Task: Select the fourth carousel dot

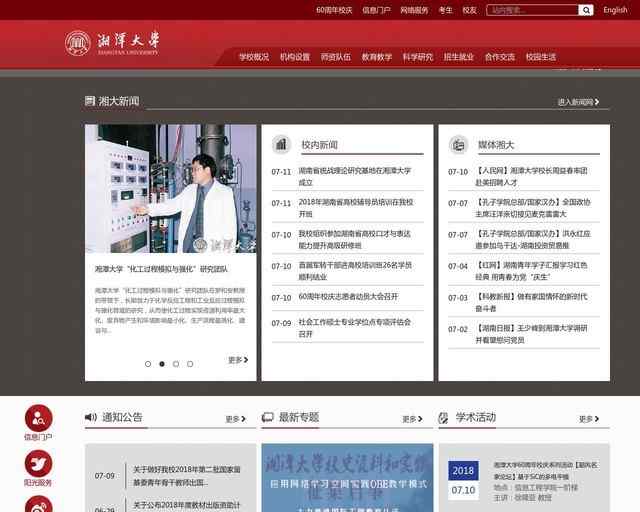Action: [x=190, y=364]
